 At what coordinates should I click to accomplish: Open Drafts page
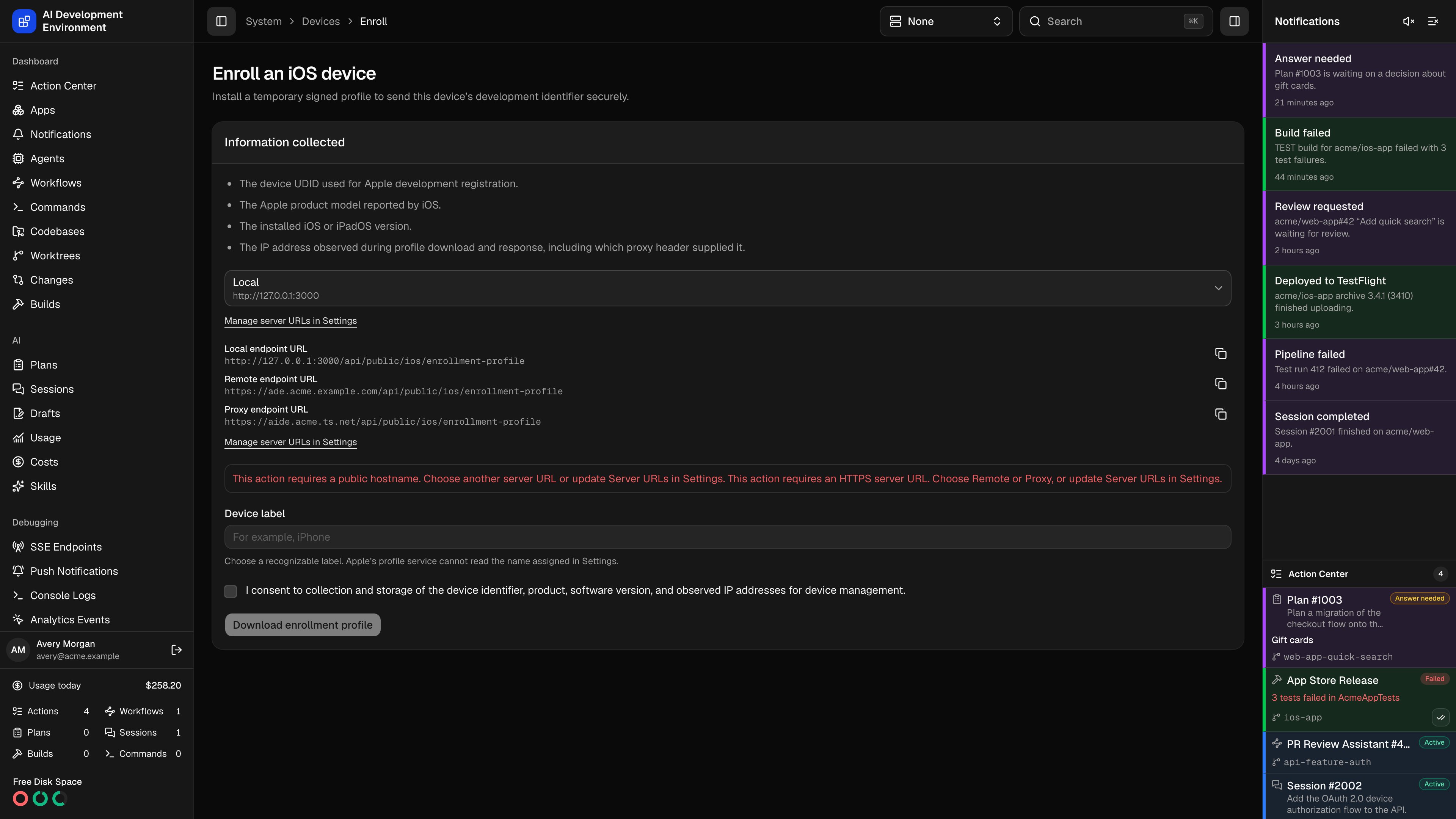(97, 414)
